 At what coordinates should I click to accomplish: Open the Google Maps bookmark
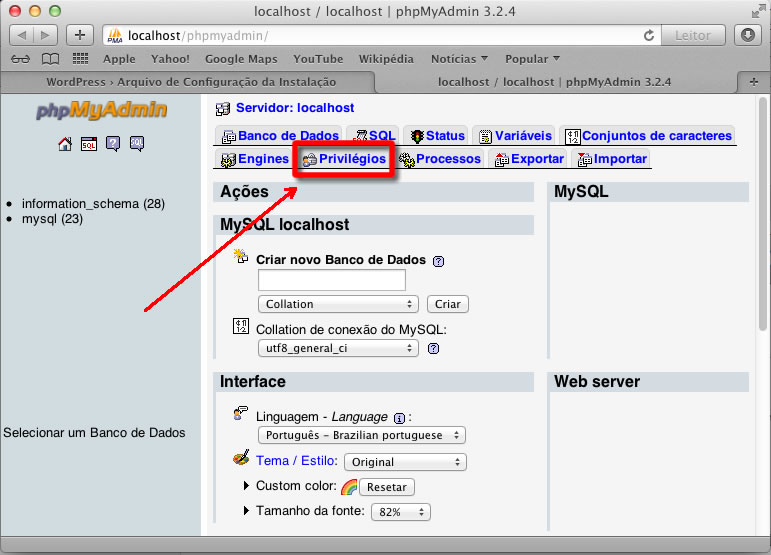241,59
